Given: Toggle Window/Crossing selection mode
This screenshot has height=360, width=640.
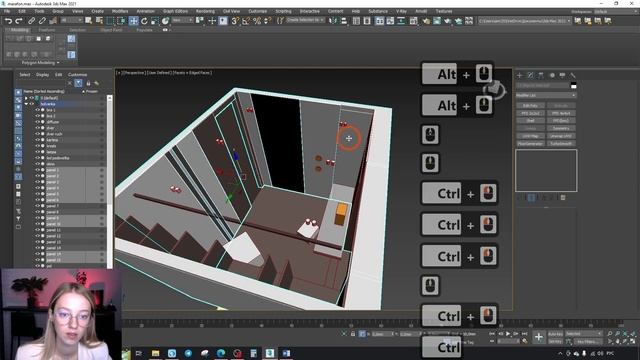Looking at the screenshot, I should point(121,21).
